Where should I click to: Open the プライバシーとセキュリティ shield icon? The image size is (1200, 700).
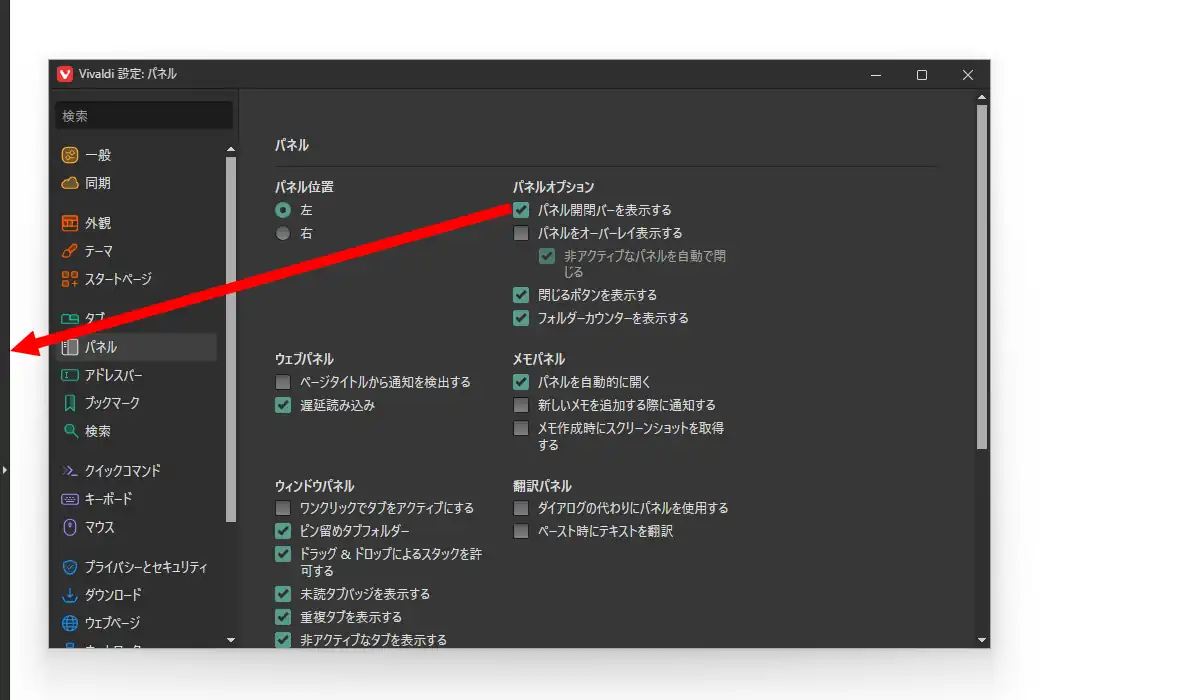click(x=70, y=567)
